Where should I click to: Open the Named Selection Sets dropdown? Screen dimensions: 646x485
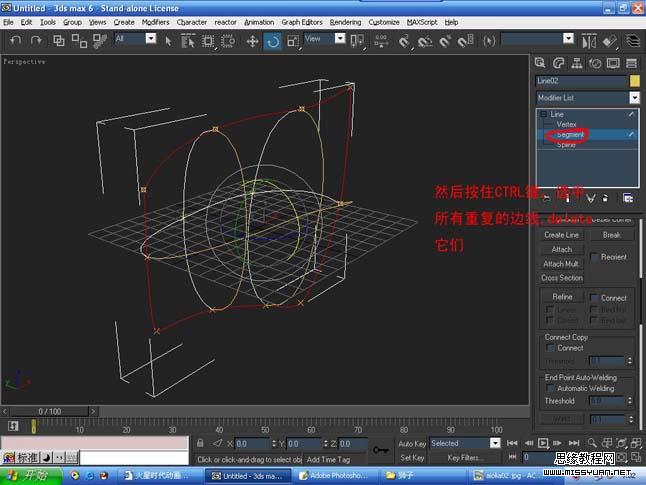(x=569, y=39)
